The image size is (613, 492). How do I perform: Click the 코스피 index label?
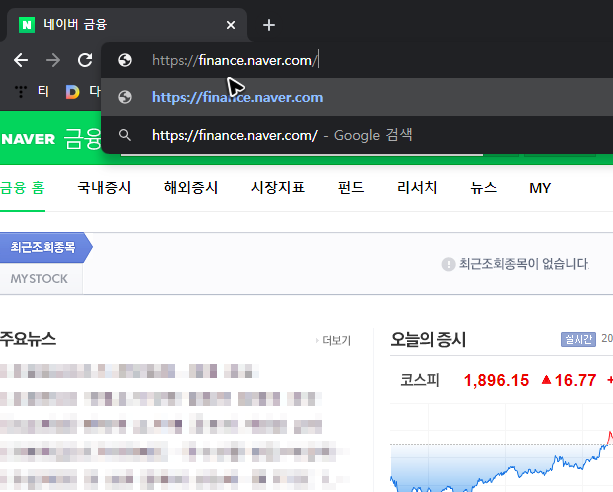[420, 380]
